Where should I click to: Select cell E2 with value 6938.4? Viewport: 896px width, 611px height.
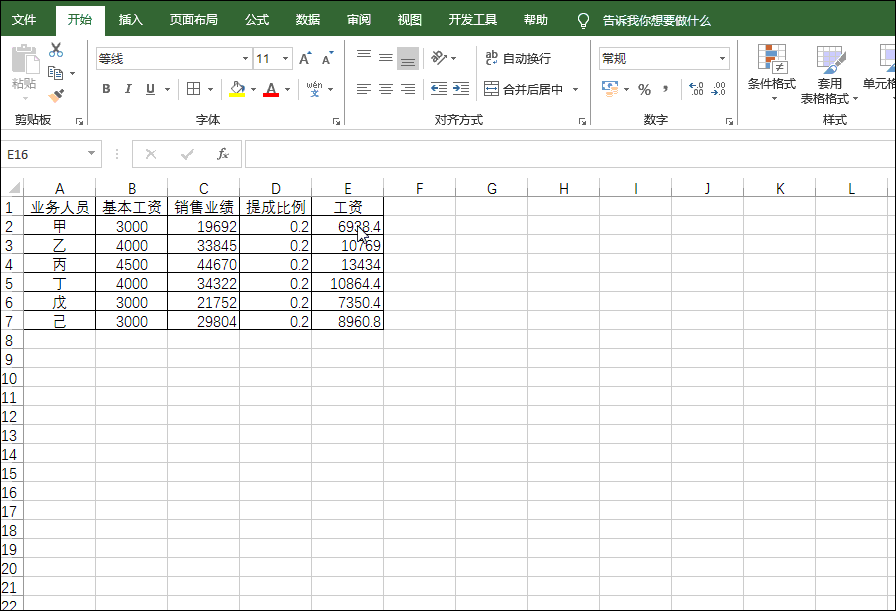pos(347,226)
